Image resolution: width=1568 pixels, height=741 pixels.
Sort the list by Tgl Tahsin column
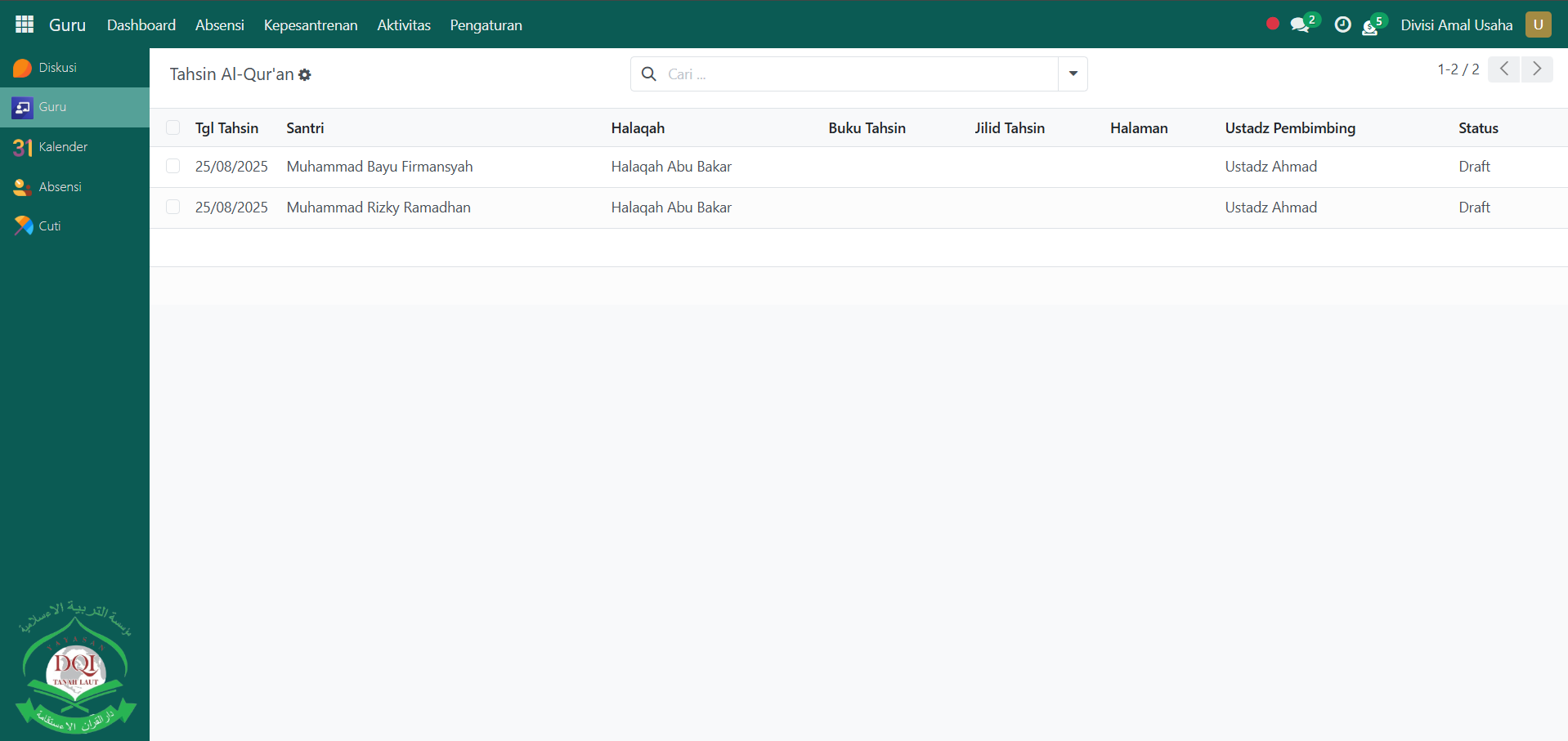226,128
